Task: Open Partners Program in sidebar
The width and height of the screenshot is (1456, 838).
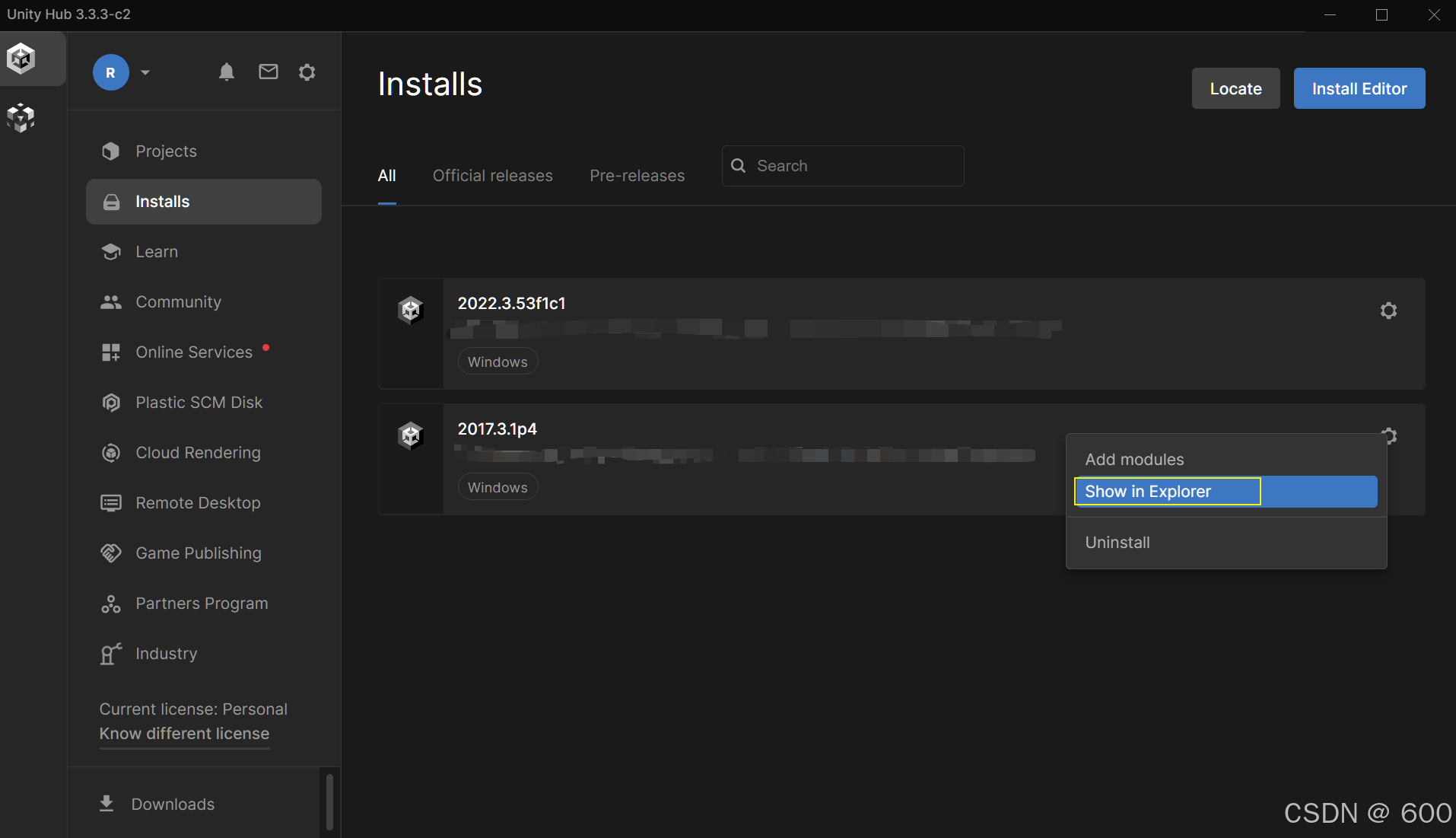Action: (204, 604)
